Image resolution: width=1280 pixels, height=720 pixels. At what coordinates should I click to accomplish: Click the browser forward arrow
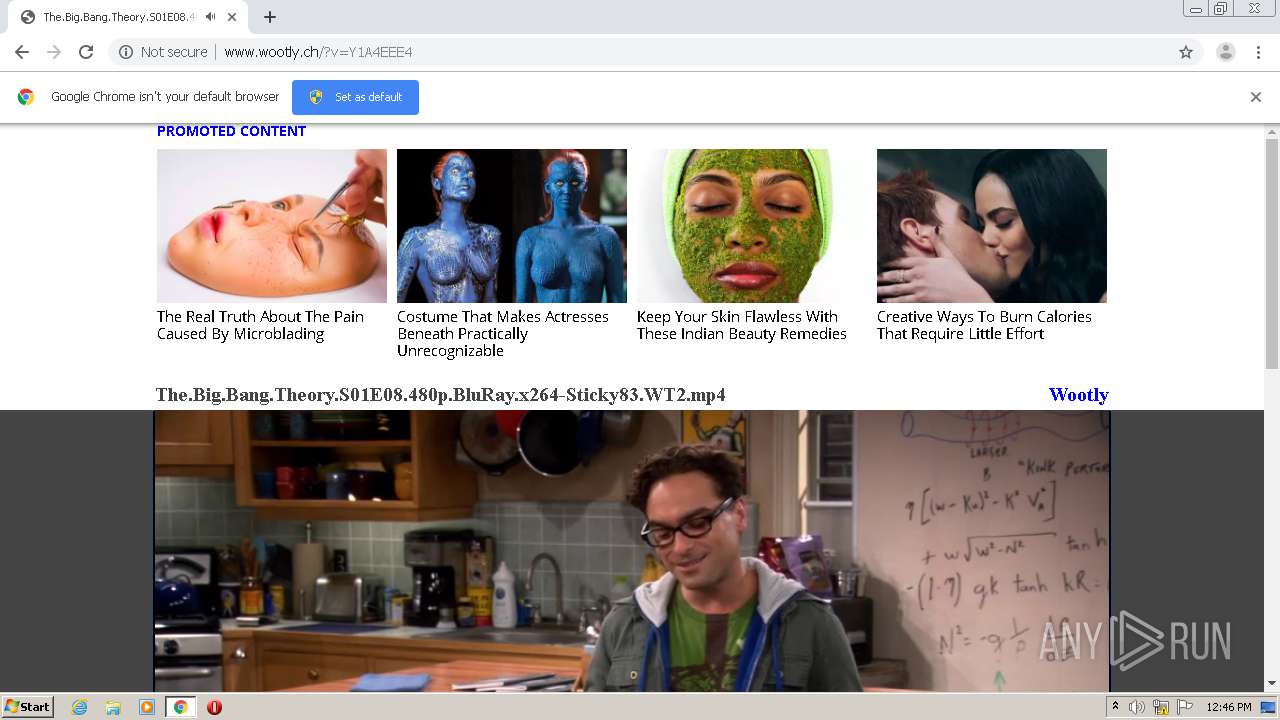pyautogui.click(x=54, y=52)
